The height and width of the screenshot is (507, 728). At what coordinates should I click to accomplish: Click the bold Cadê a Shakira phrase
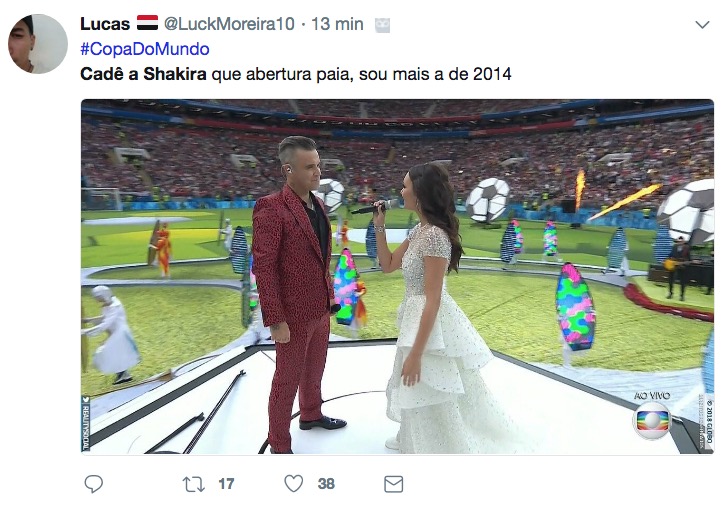143,74
